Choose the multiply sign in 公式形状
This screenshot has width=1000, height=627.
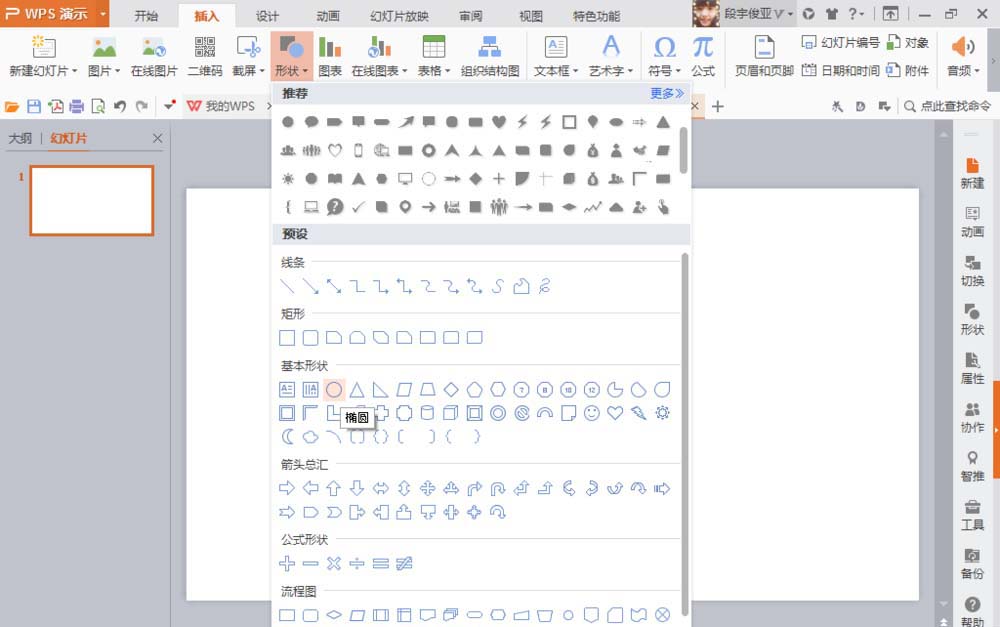click(334, 563)
